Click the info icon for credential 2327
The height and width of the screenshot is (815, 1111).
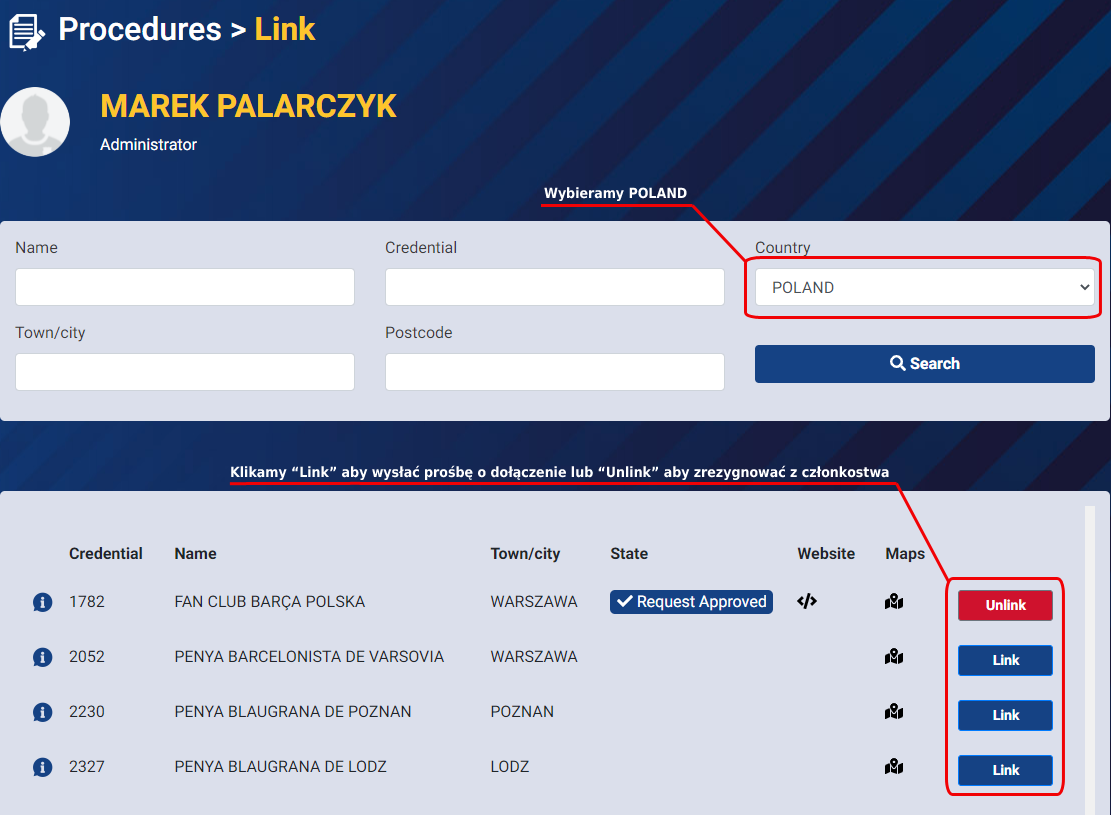click(43, 767)
